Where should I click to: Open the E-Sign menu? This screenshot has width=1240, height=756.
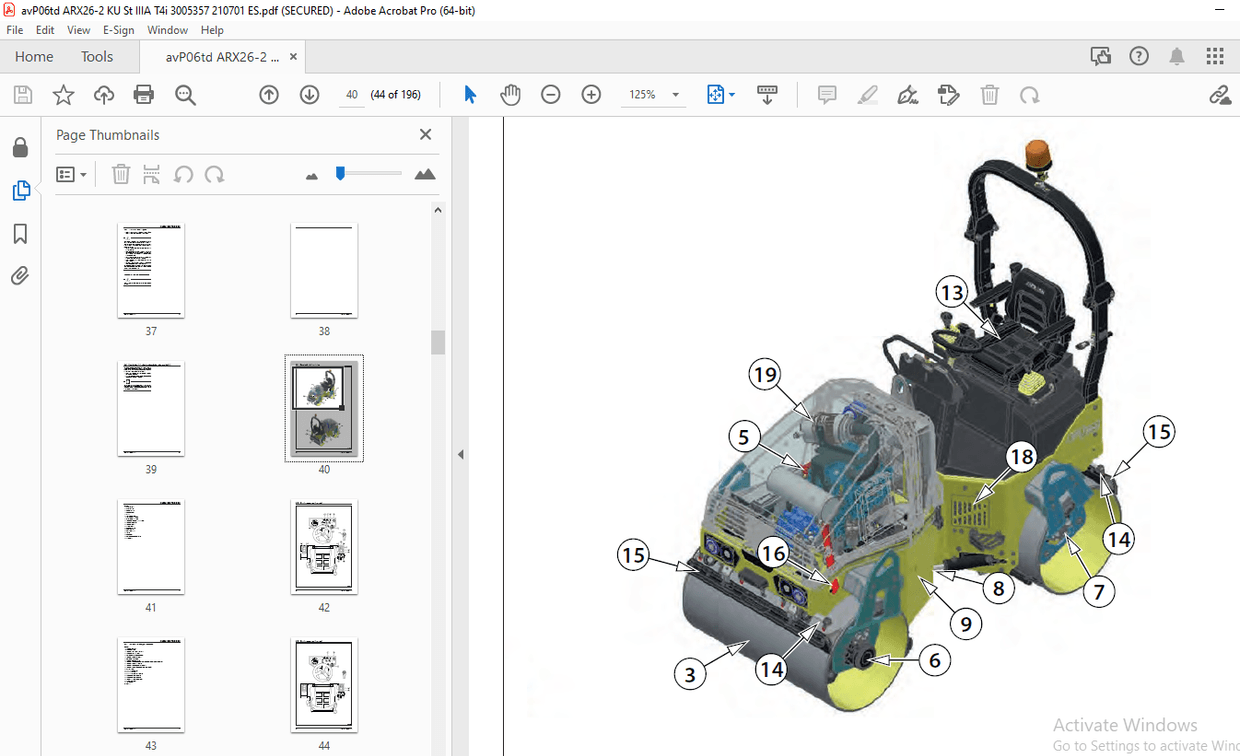point(118,30)
